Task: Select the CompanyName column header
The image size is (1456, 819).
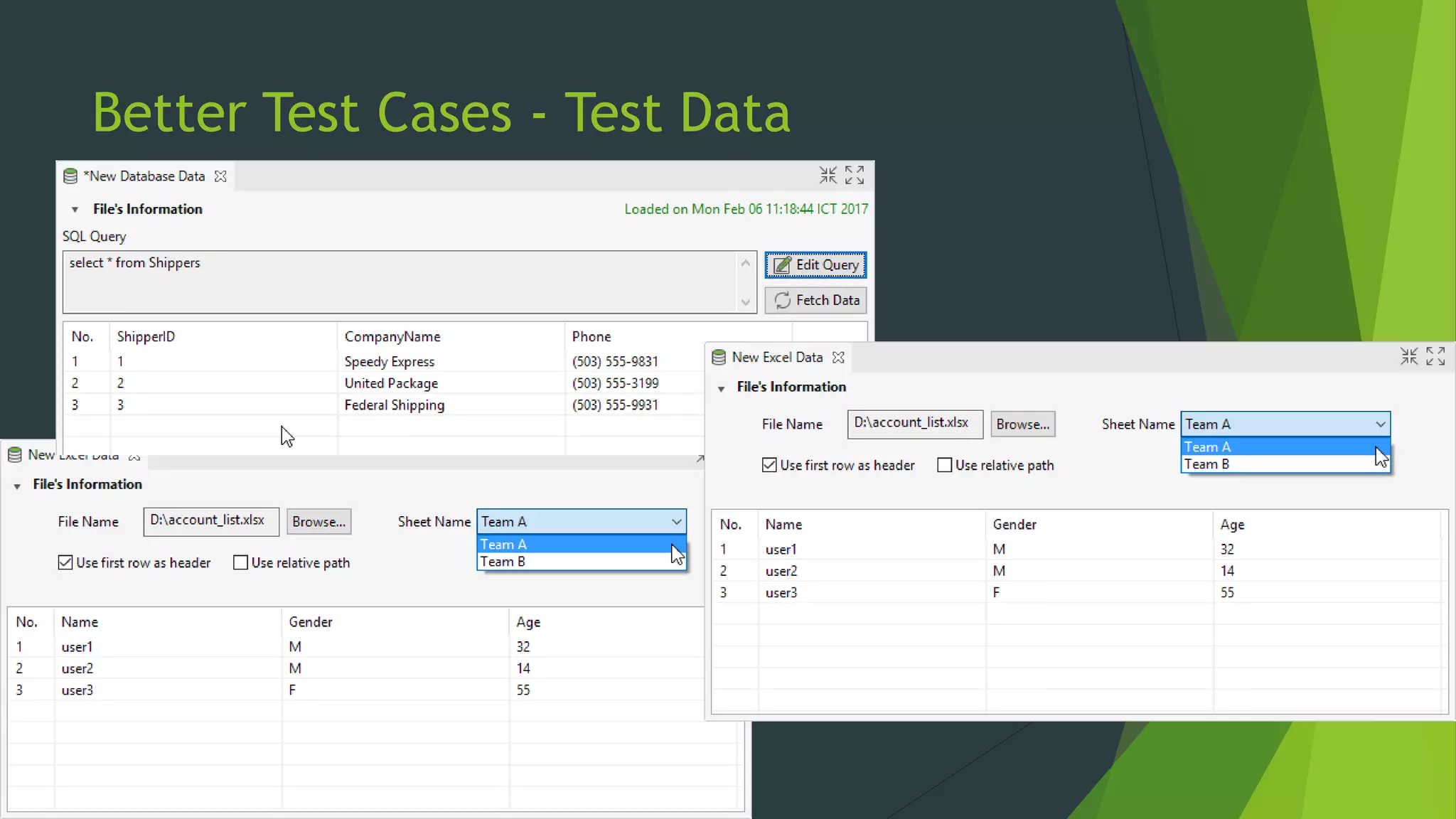Action: pos(451,336)
